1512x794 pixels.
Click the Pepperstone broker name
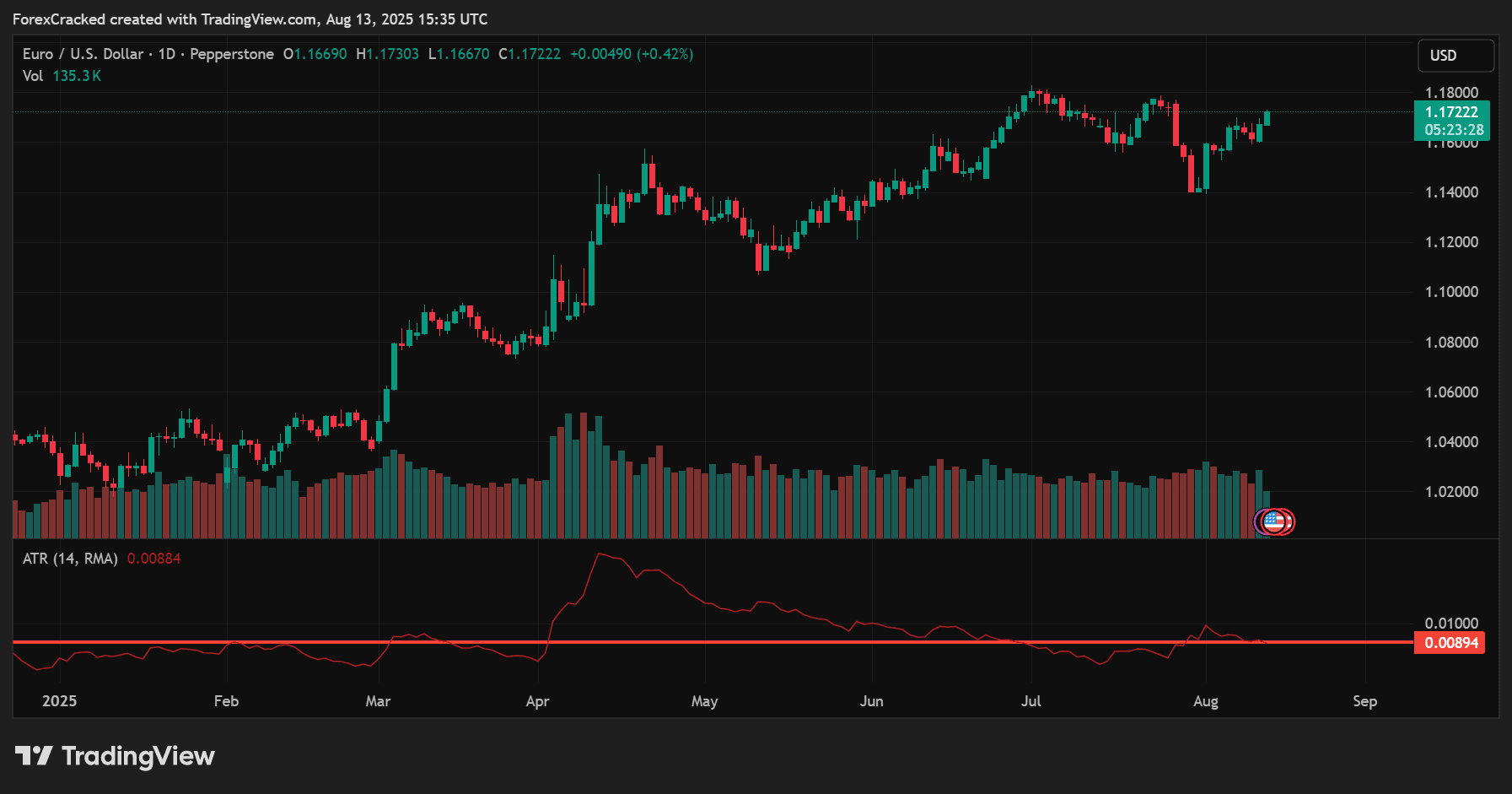(232, 53)
